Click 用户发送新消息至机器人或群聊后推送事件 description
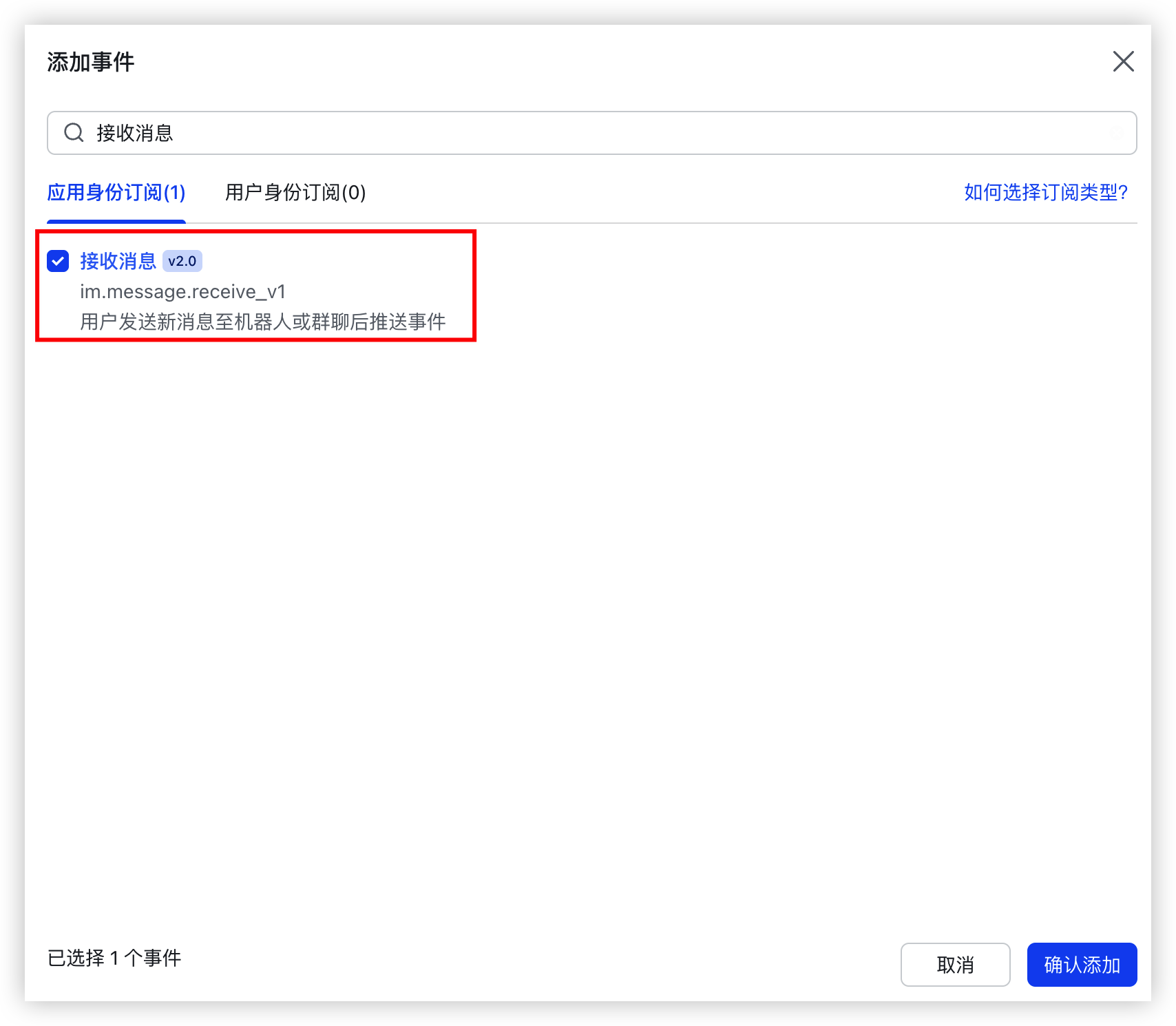Viewport: 1176px width, 1026px height. coord(262,322)
